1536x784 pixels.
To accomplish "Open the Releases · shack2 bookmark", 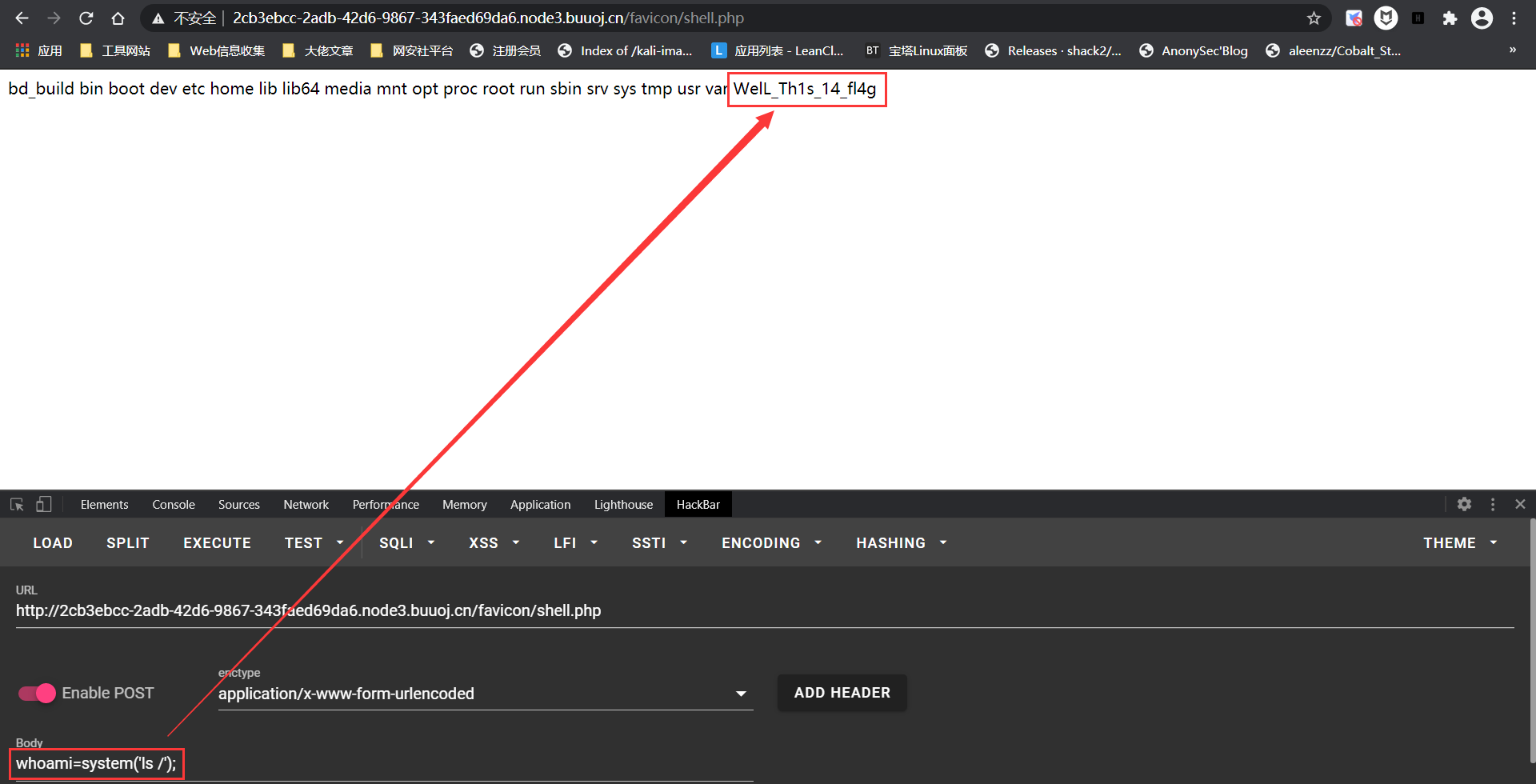I will tap(1054, 50).
